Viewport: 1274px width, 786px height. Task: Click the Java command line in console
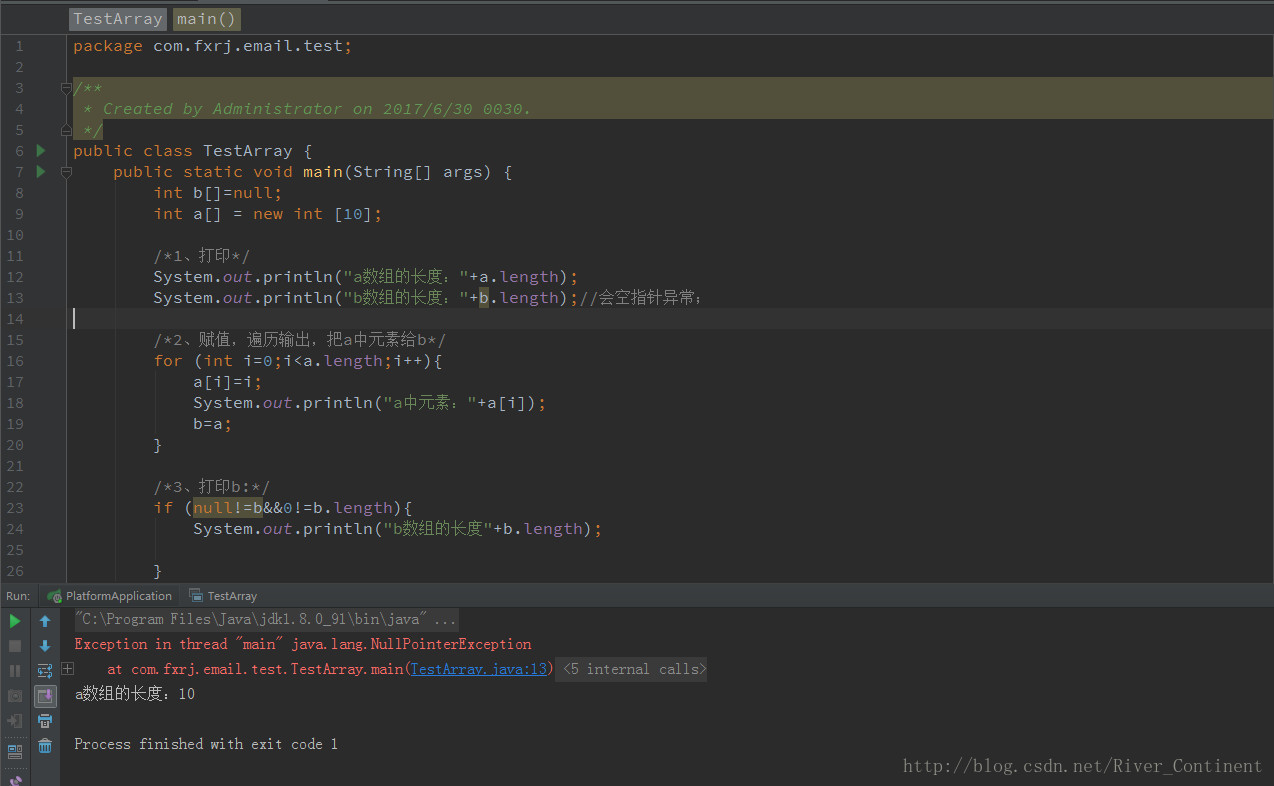[x=266, y=619]
